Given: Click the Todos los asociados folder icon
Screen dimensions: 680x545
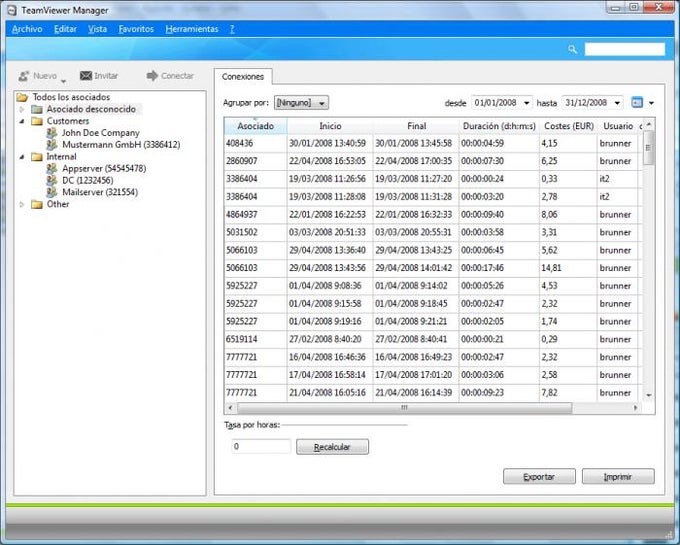Looking at the screenshot, I should pyautogui.click(x=22, y=97).
